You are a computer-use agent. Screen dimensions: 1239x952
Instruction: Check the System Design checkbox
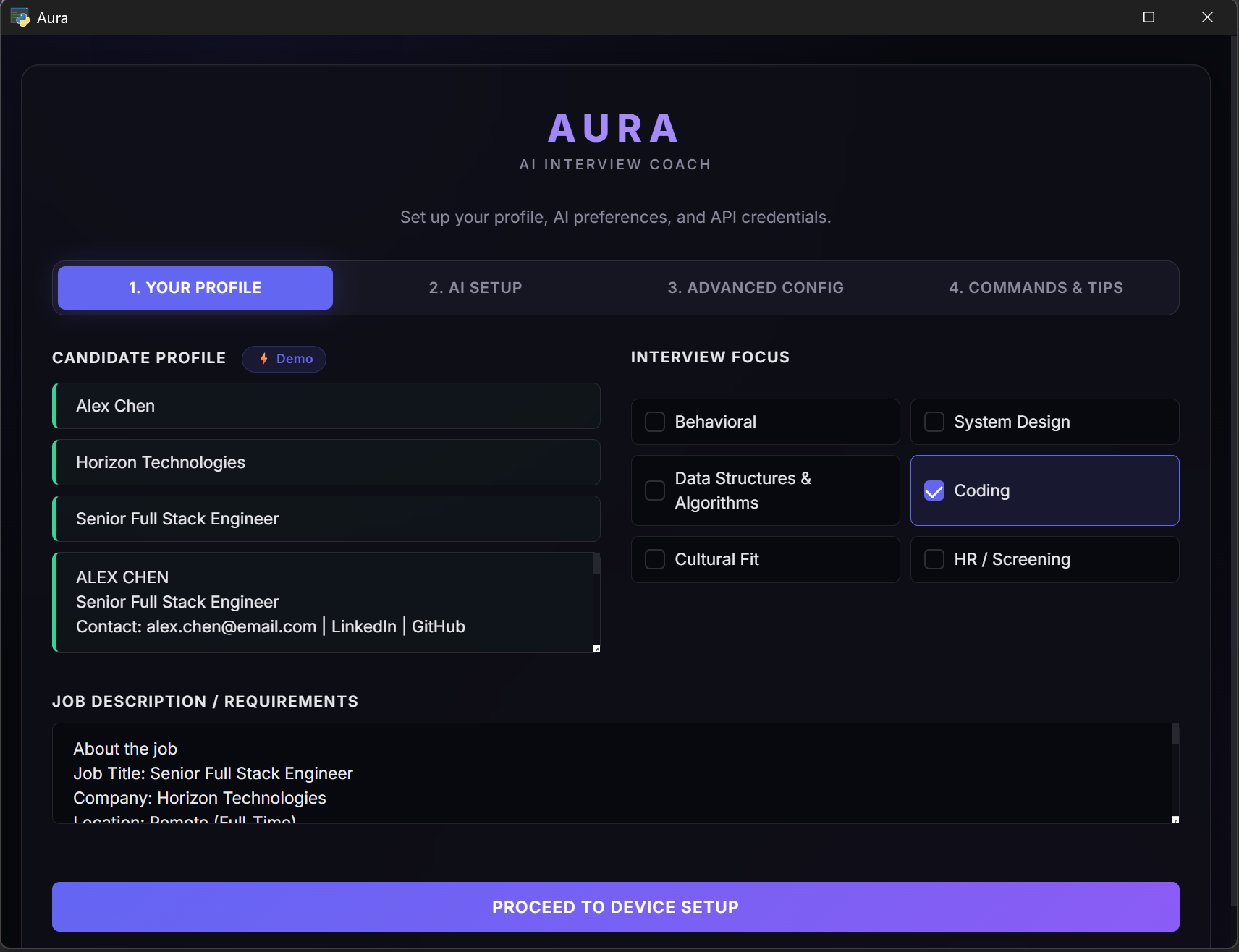[x=934, y=421]
